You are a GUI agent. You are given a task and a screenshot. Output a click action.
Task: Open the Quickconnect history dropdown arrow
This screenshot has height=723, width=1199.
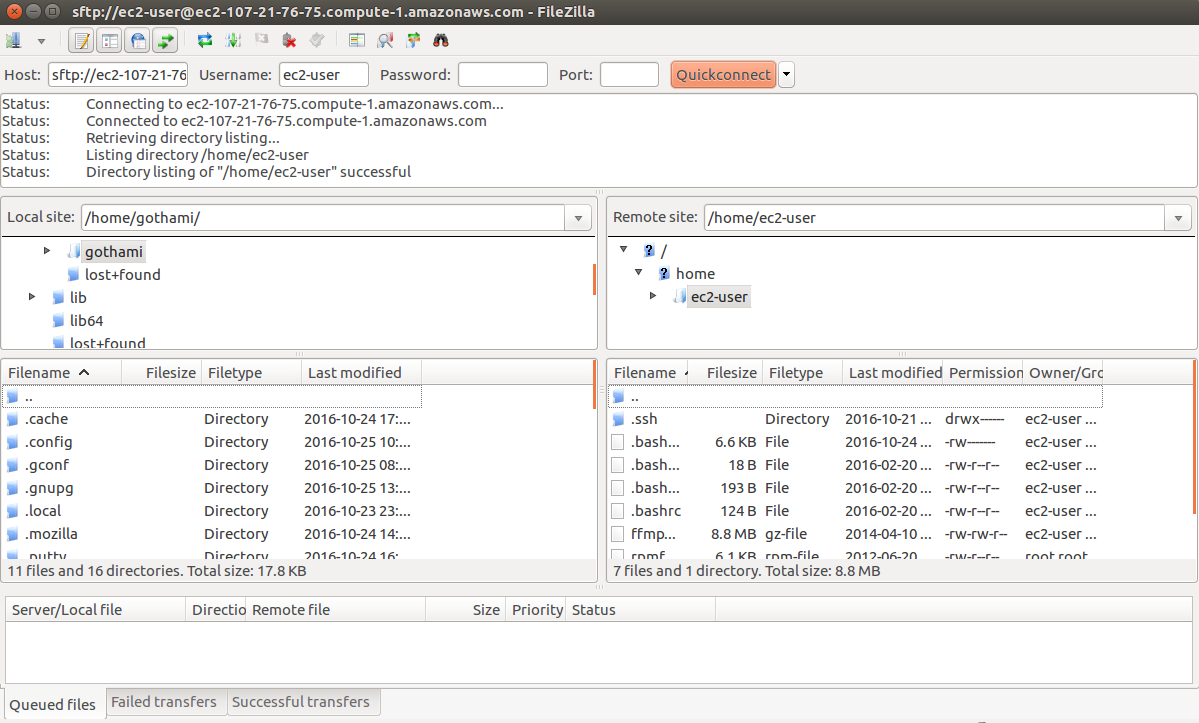[786, 75]
